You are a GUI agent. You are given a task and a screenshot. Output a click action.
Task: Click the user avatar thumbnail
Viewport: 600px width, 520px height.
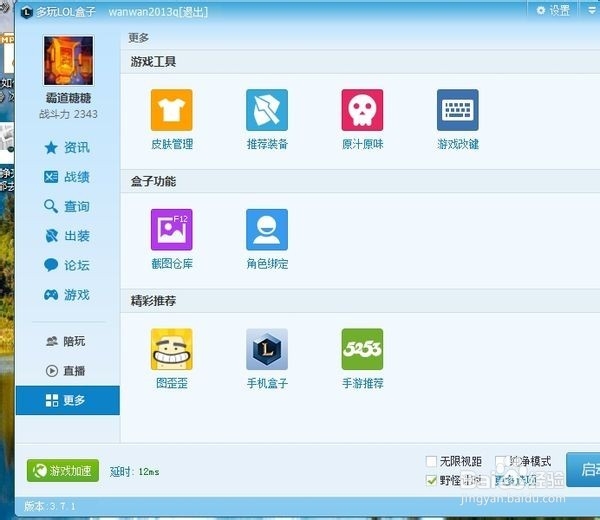tap(68, 60)
